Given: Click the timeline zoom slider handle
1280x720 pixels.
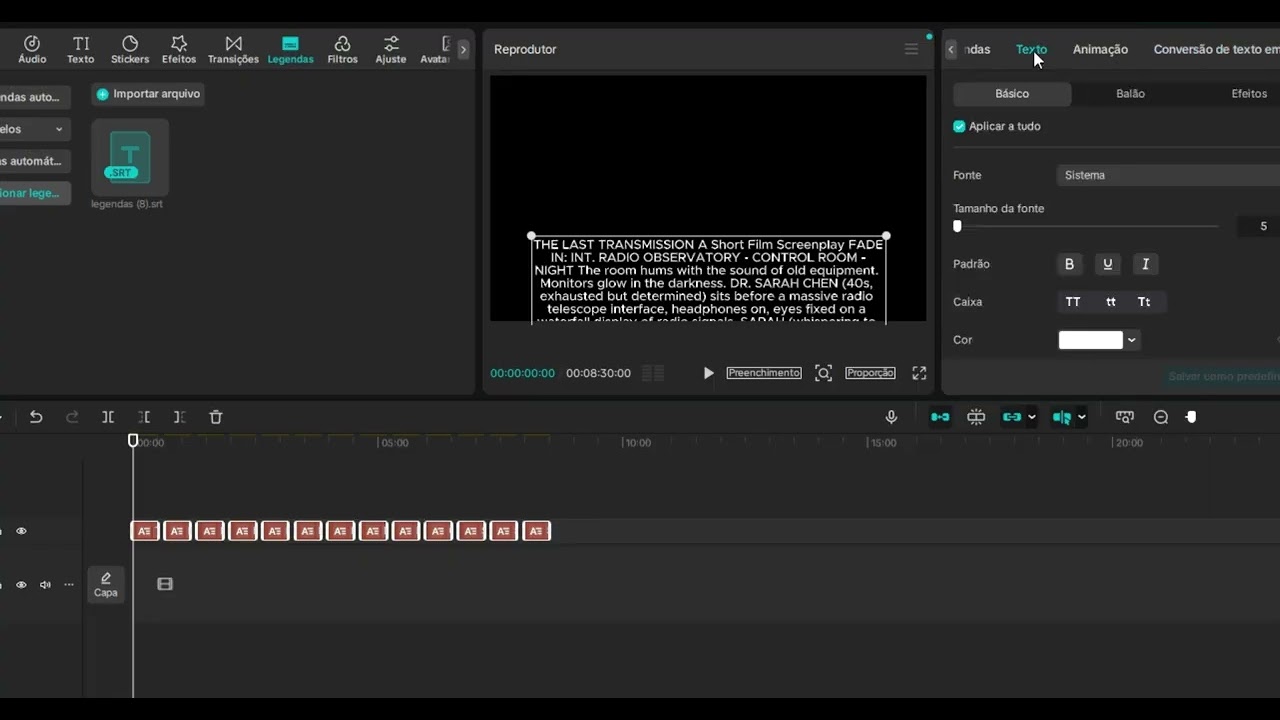Looking at the screenshot, I should [x=1191, y=417].
